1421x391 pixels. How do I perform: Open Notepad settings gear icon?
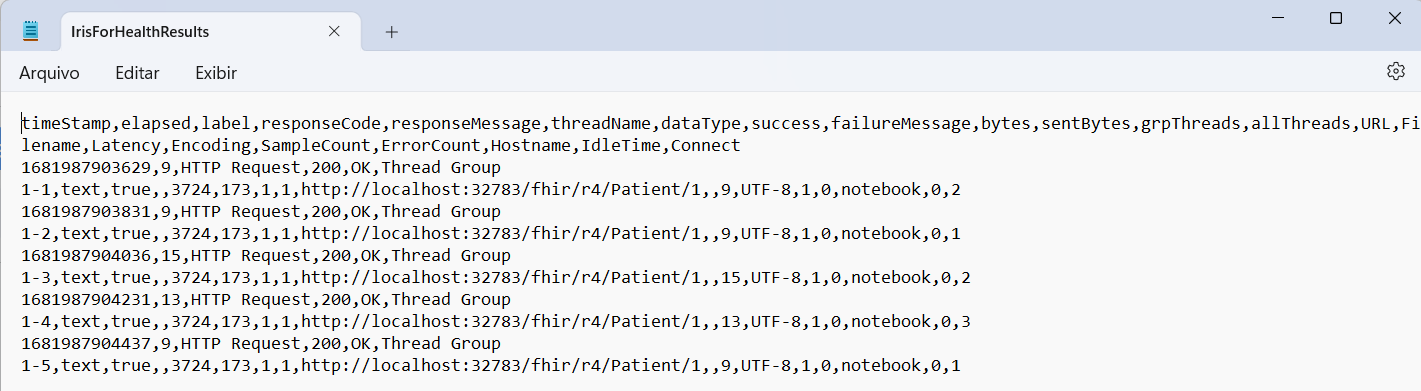click(1396, 72)
